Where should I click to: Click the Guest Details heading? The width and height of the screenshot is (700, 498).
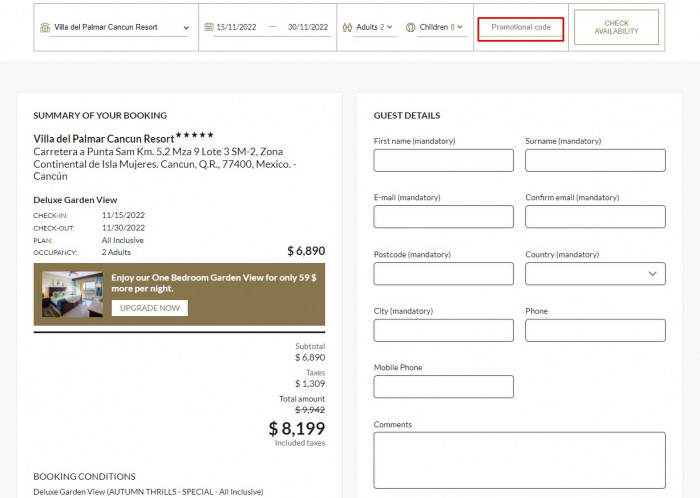[407, 116]
